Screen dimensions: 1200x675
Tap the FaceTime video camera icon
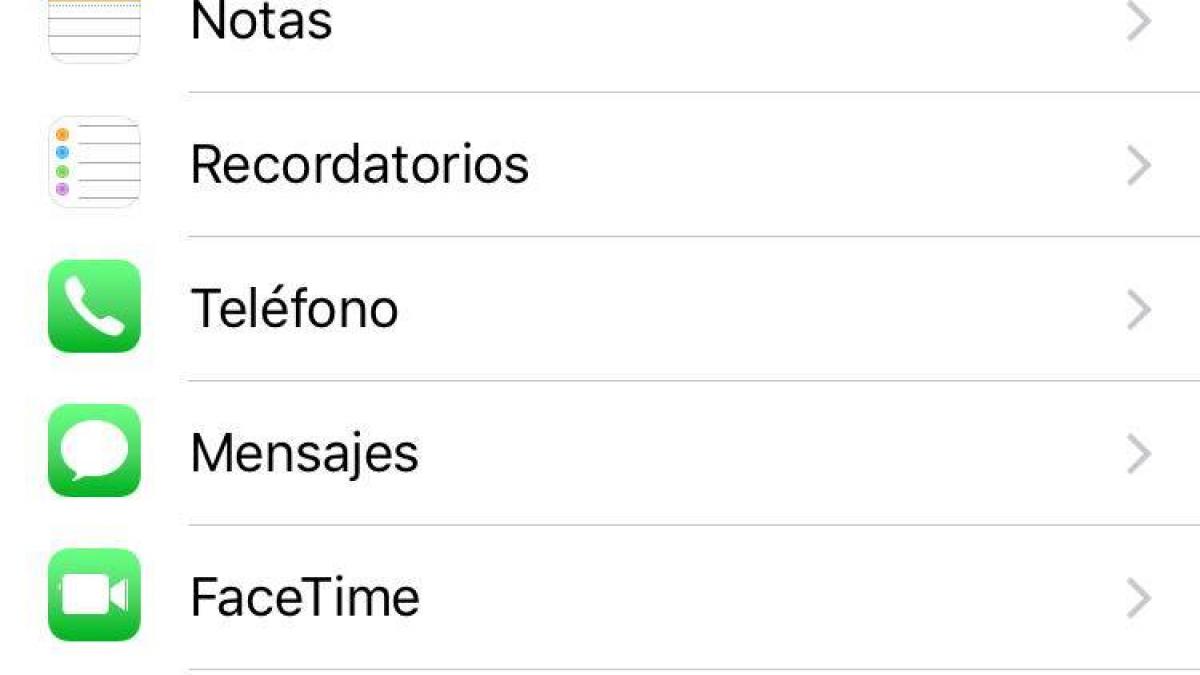[x=94, y=595]
